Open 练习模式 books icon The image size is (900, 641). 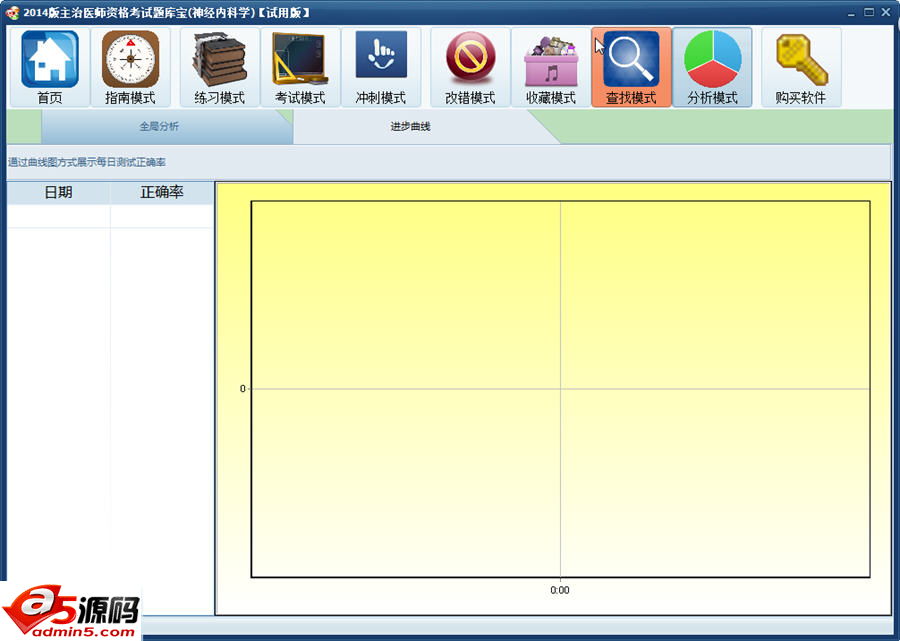220,67
